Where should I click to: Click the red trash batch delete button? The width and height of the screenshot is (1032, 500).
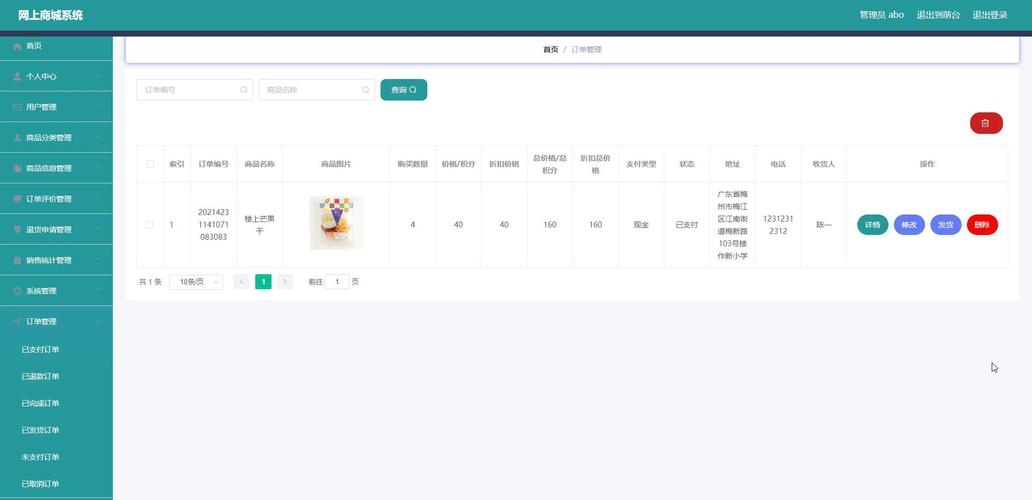click(985, 123)
